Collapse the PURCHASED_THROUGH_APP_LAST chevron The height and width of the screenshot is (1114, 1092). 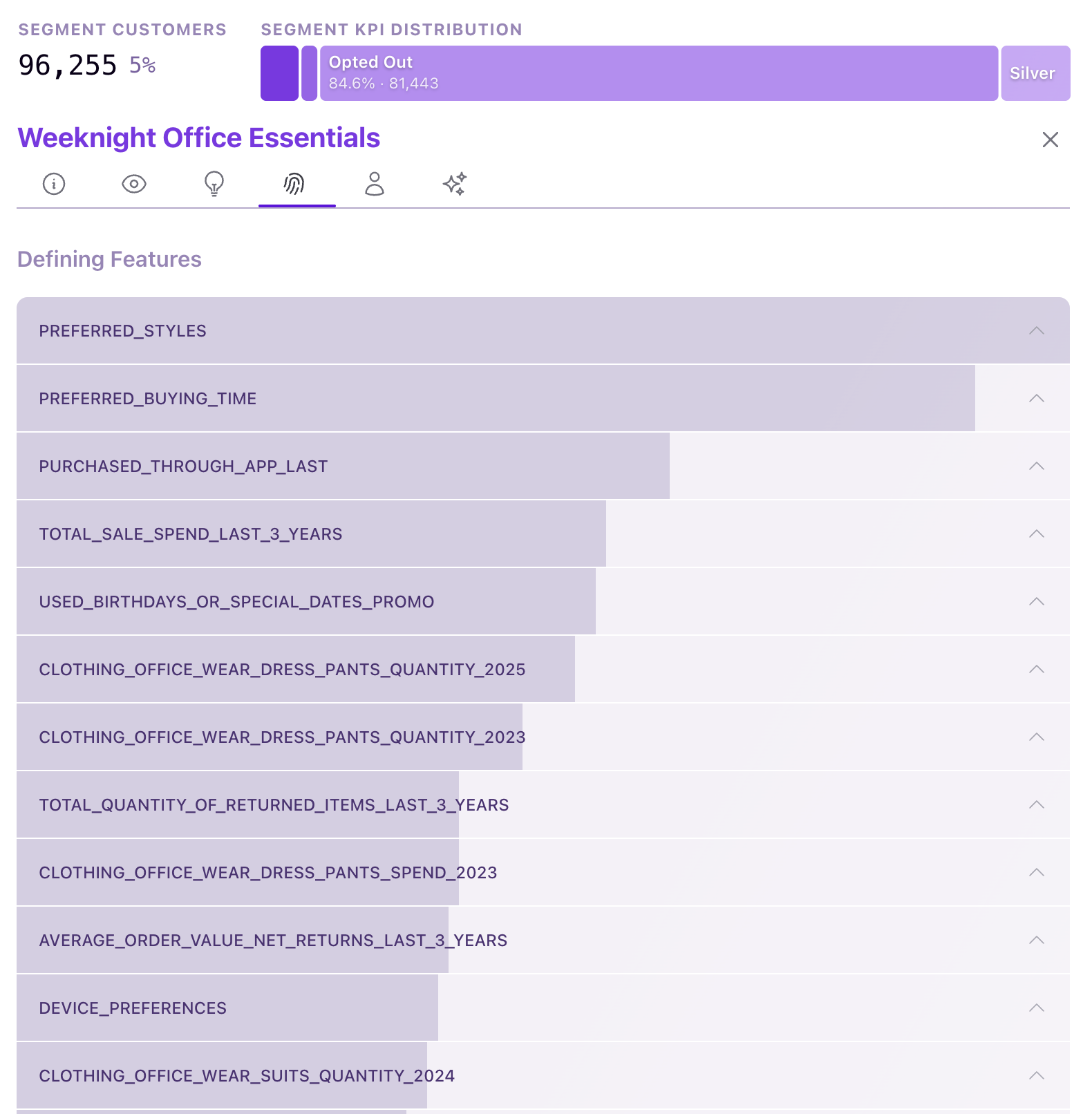pos(1037,466)
